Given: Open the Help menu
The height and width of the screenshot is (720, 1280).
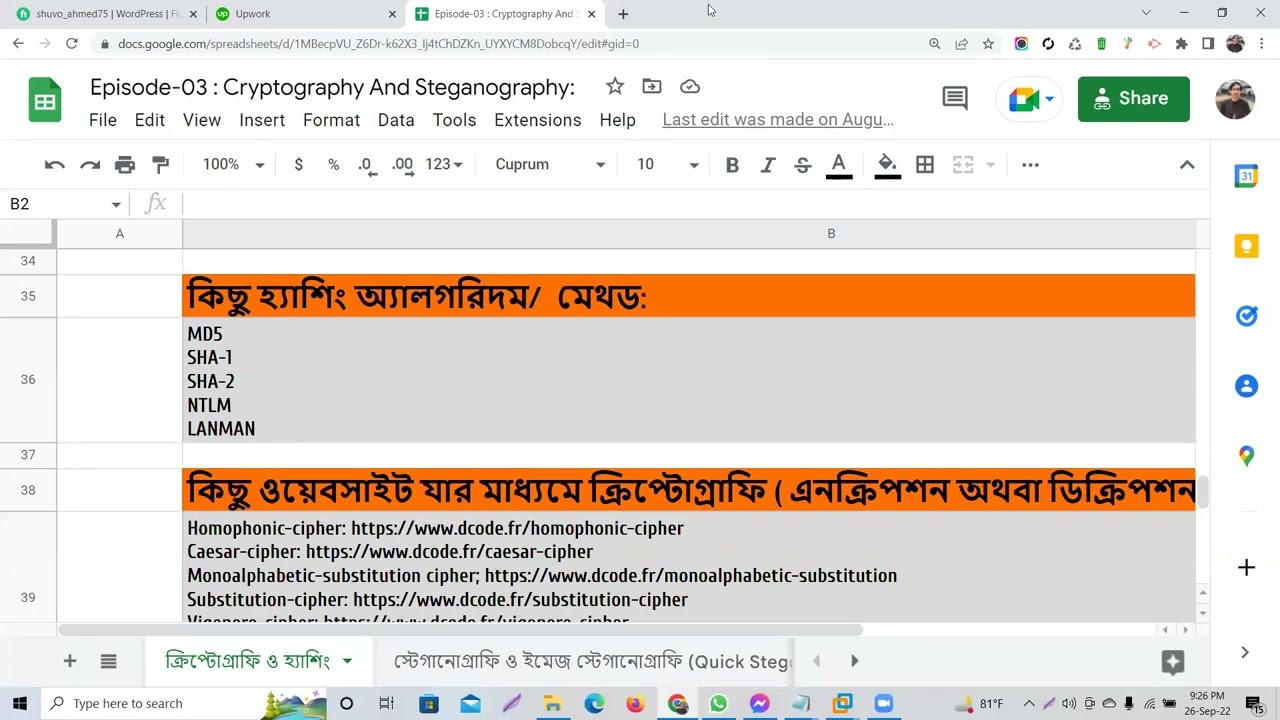Looking at the screenshot, I should 617,120.
